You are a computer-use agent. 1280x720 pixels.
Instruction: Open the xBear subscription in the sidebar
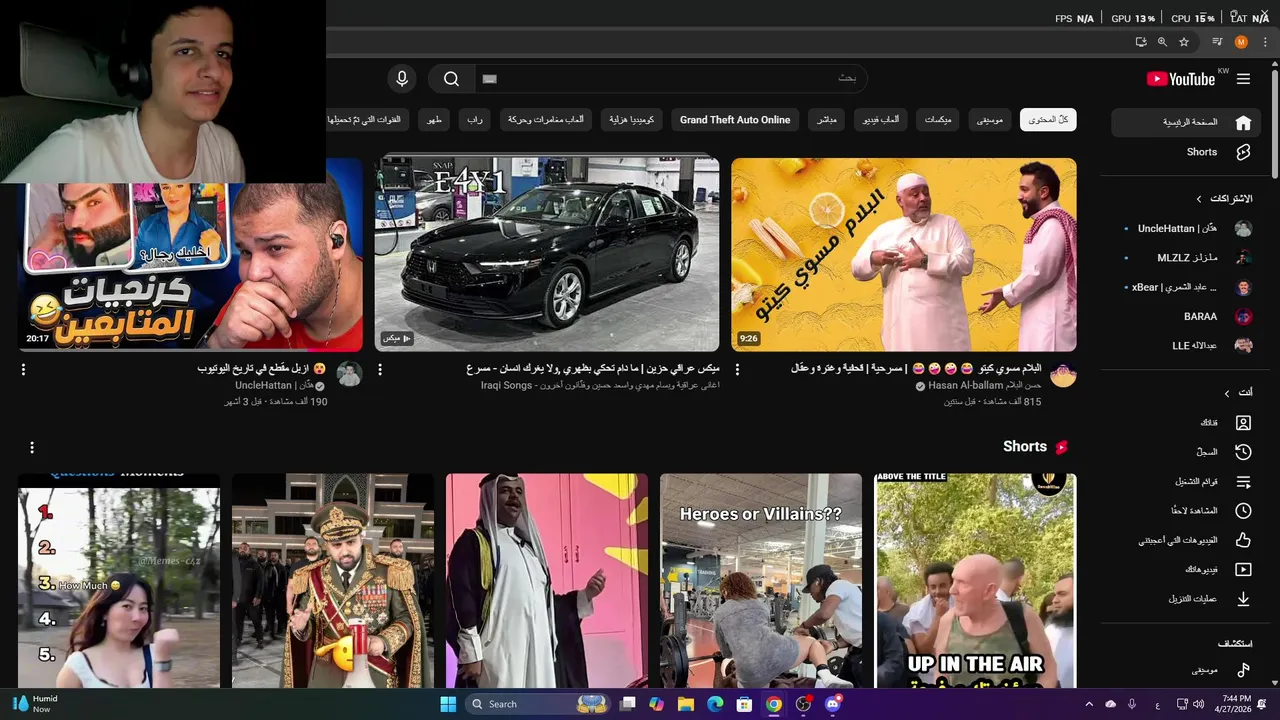click(1186, 287)
